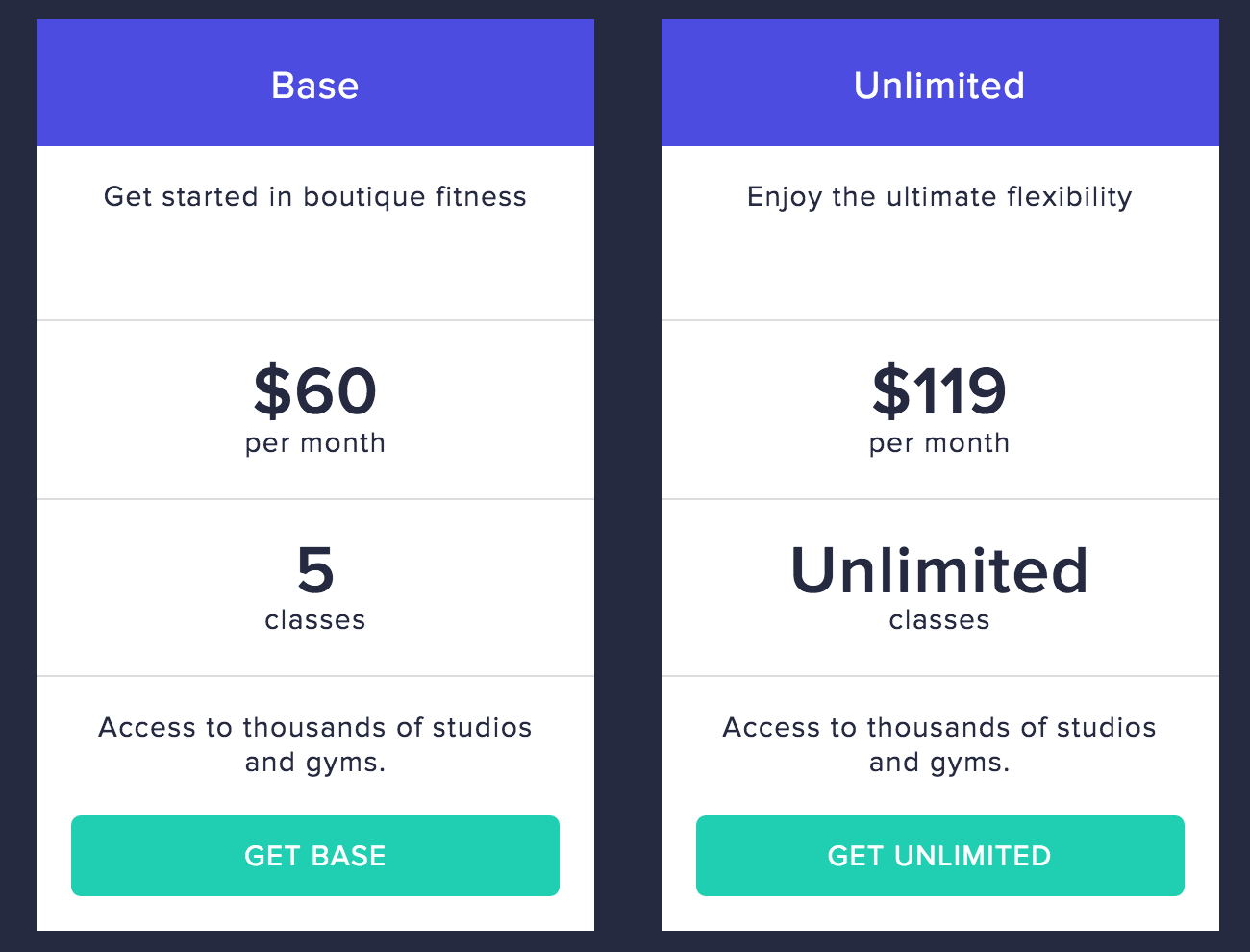
Task: Click the "Get started in boutique fitness" tagline
Action: pos(315,197)
